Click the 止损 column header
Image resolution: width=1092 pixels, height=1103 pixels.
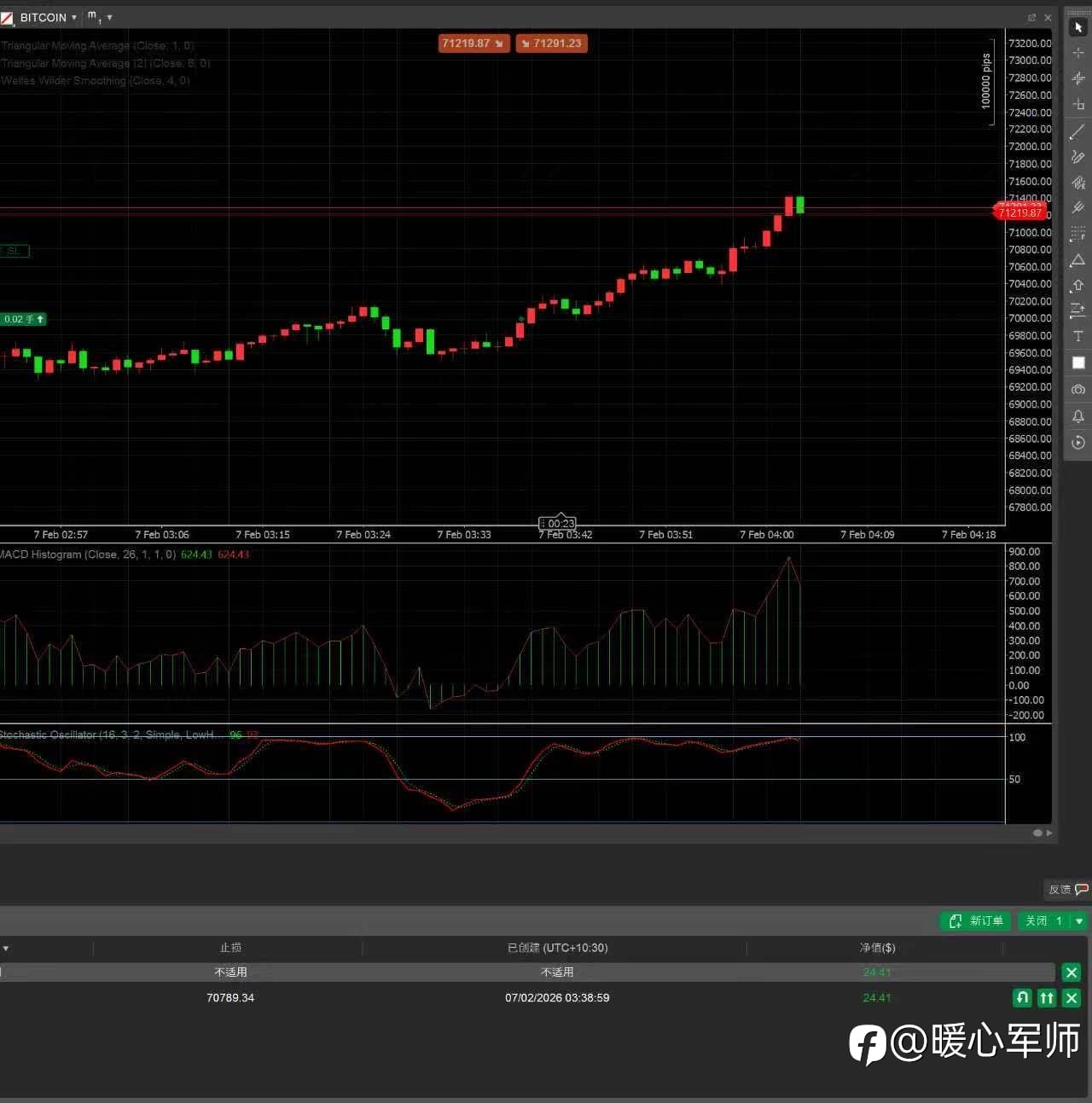tap(230, 948)
